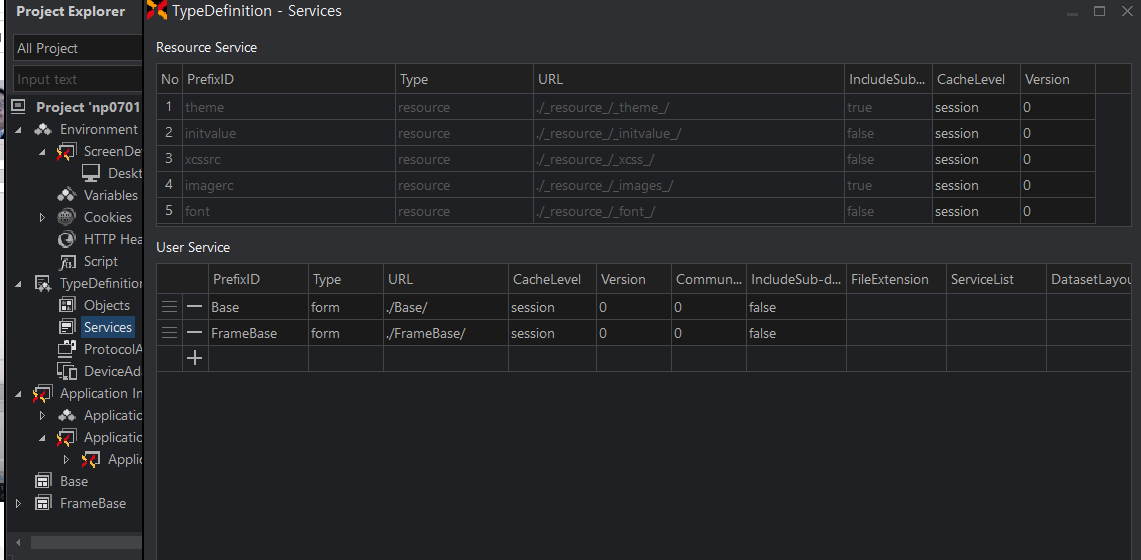Click the Project root icon

pyautogui.click(x=19, y=107)
